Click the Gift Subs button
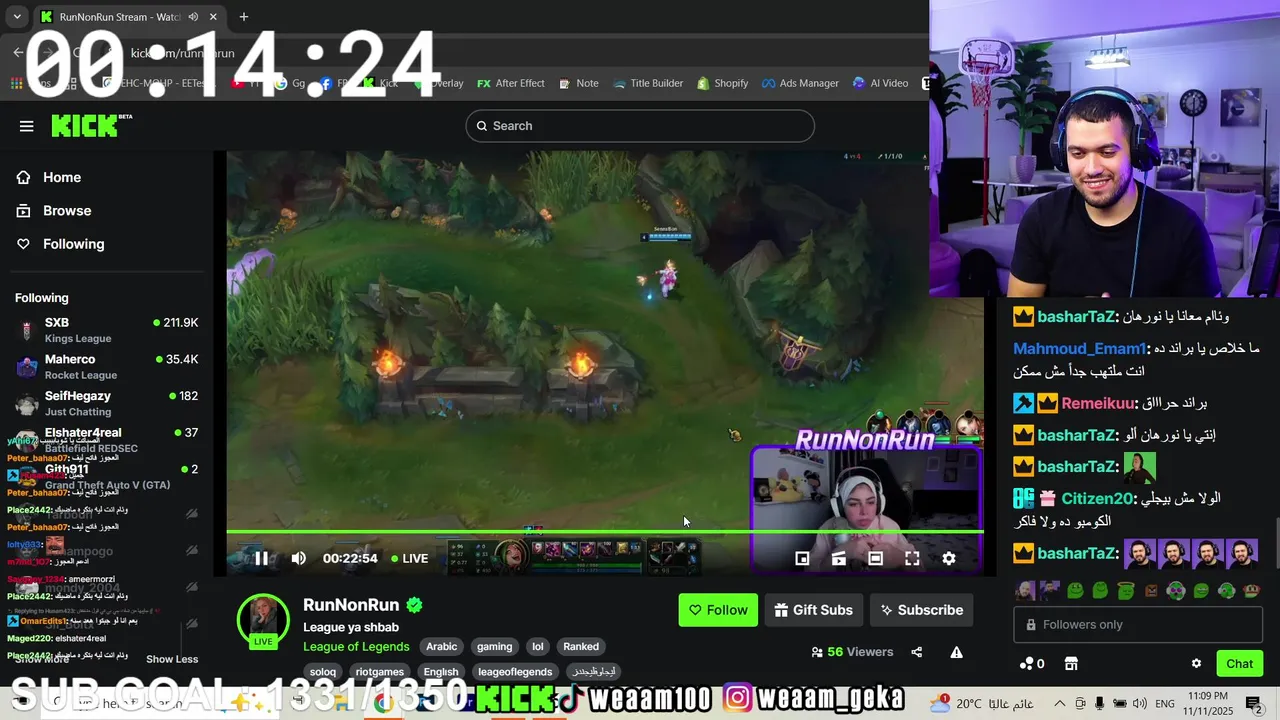This screenshot has height=720, width=1280. coord(814,610)
